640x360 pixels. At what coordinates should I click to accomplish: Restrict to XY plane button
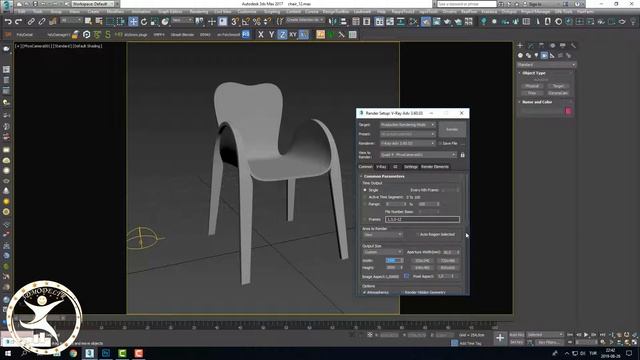point(293,35)
